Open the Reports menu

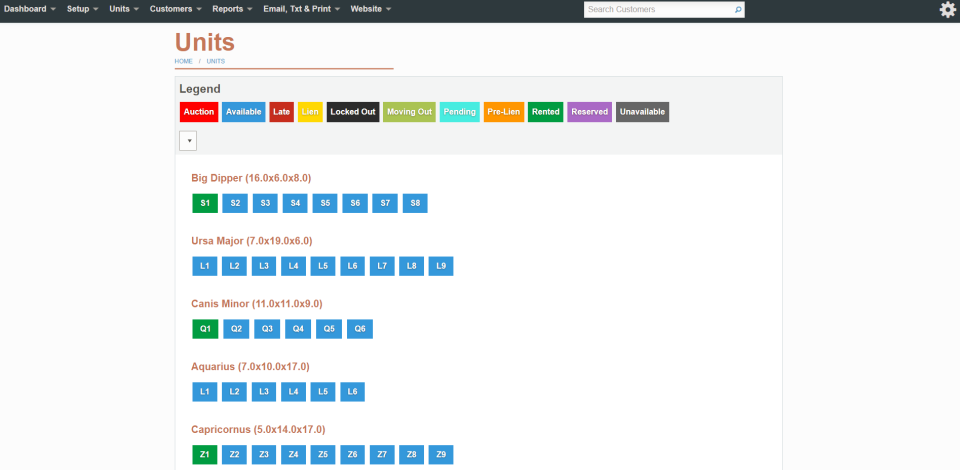pyautogui.click(x=233, y=9)
